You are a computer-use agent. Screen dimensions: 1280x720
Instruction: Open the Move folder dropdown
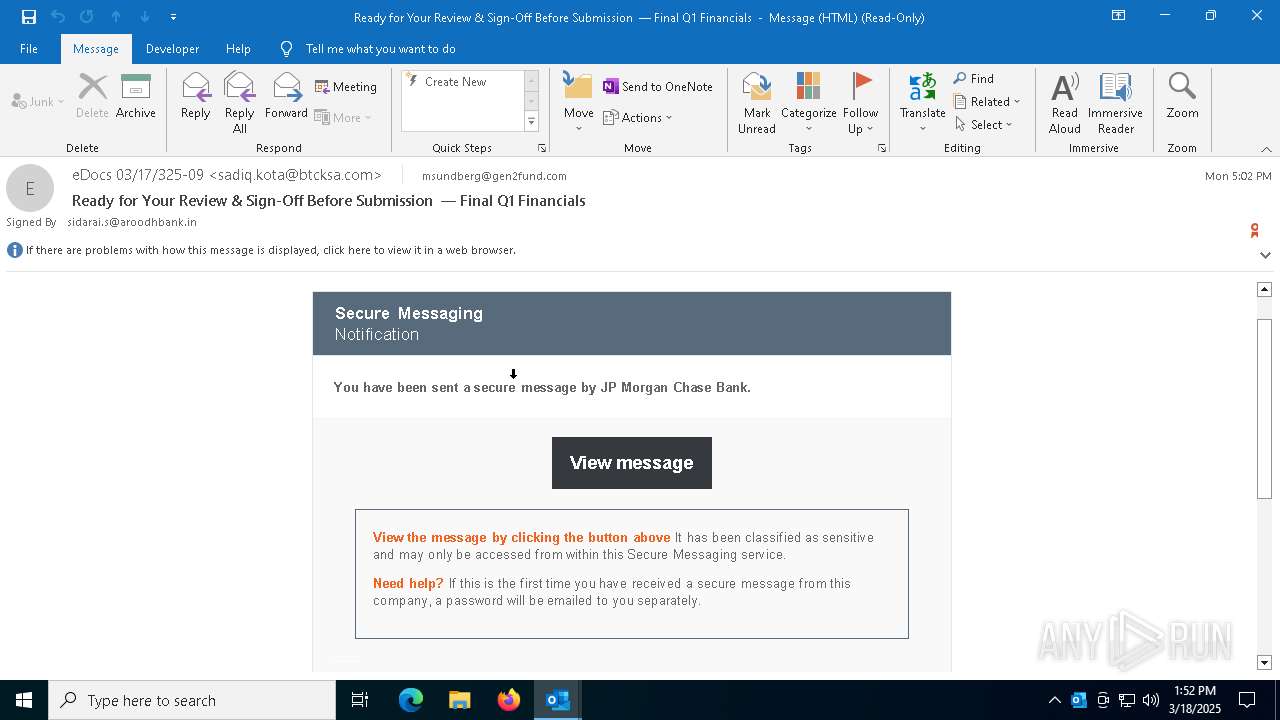[x=578, y=103]
